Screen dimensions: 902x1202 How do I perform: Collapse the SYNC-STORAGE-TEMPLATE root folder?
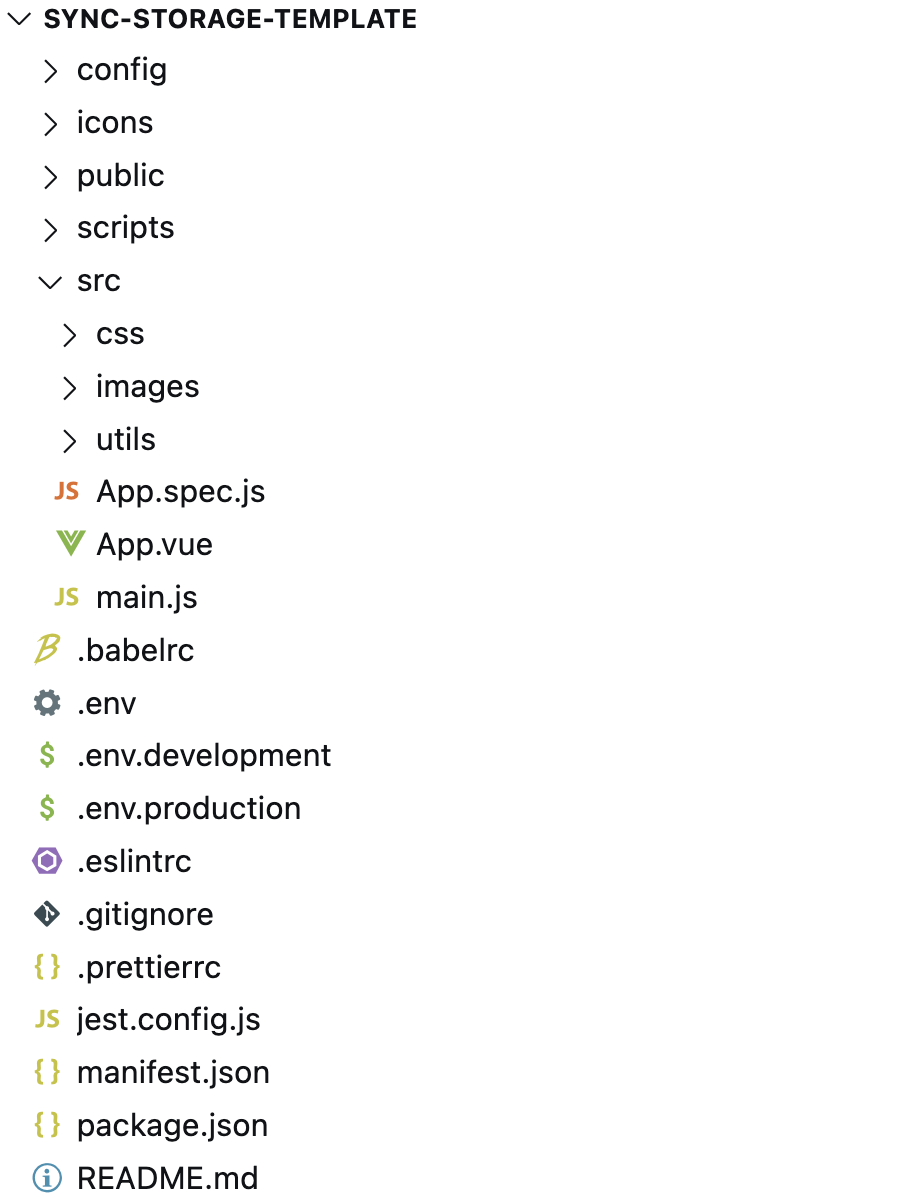tap(19, 17)
